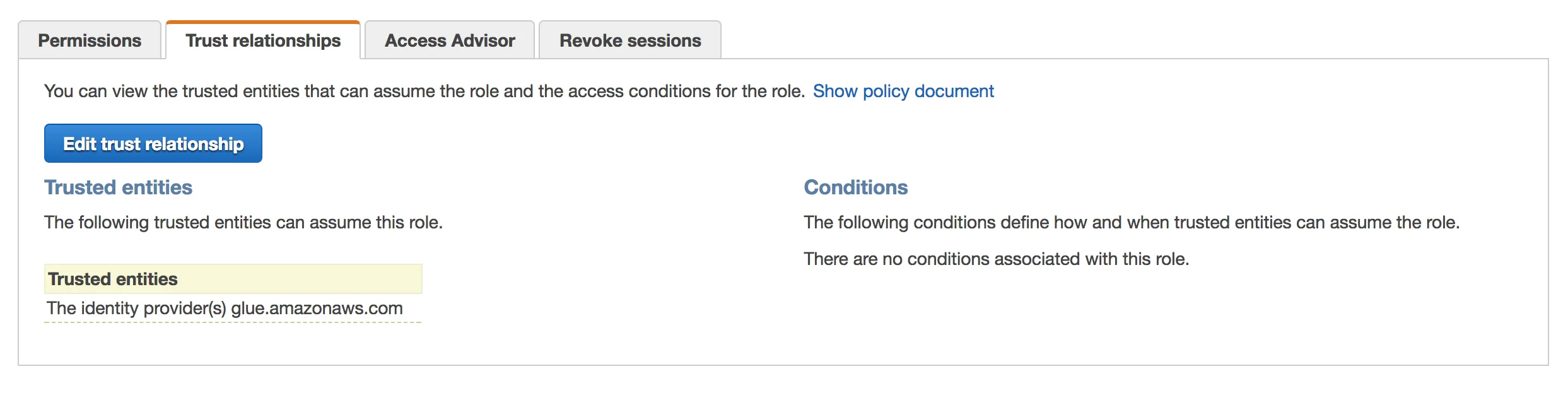Go to the Revoke sessions tab
This screenshot has width=1568, height=400.
point(630,40)
